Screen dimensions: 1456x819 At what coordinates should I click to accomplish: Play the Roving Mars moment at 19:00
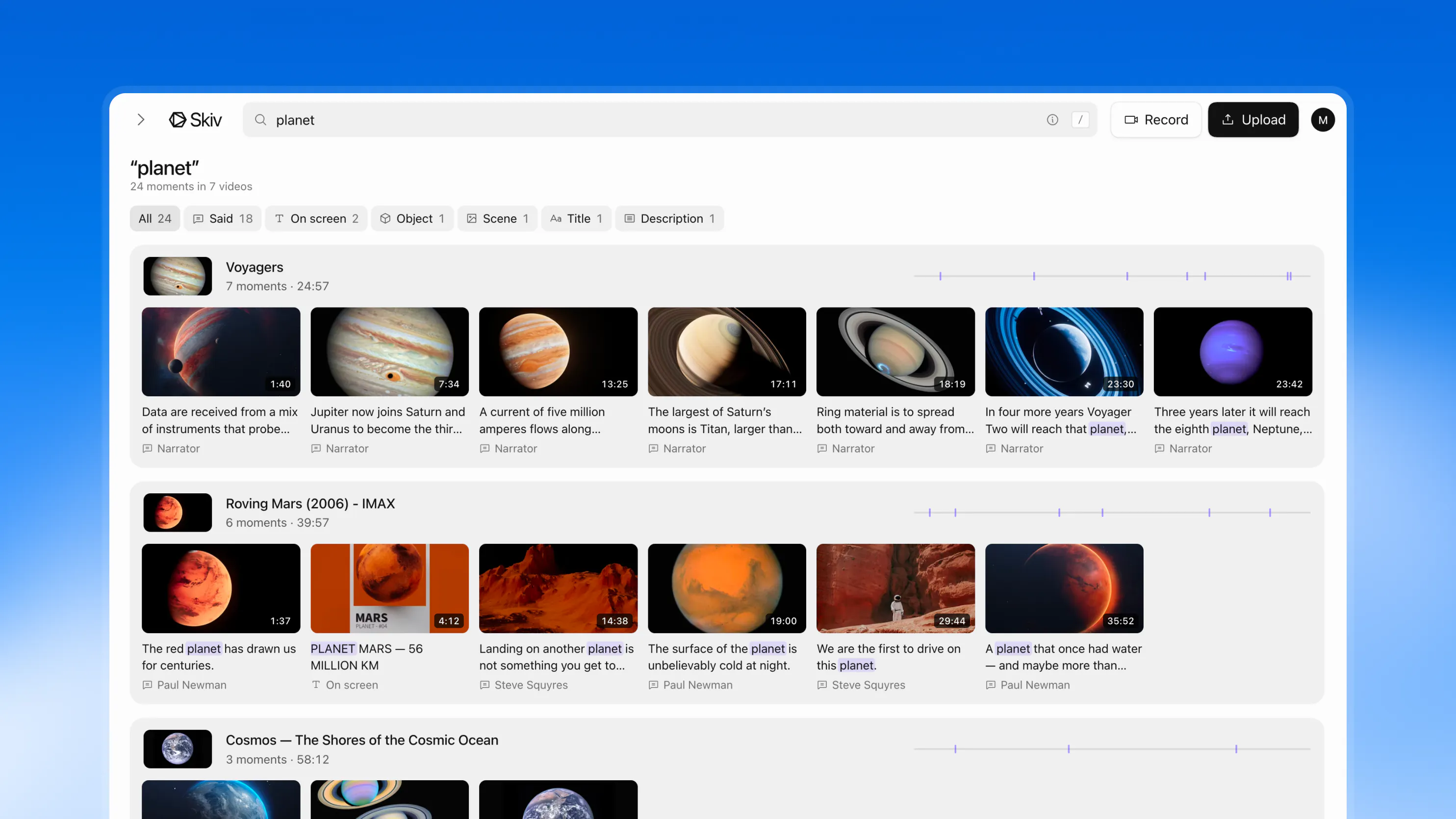pyautogui.click(x=727, y=589)
